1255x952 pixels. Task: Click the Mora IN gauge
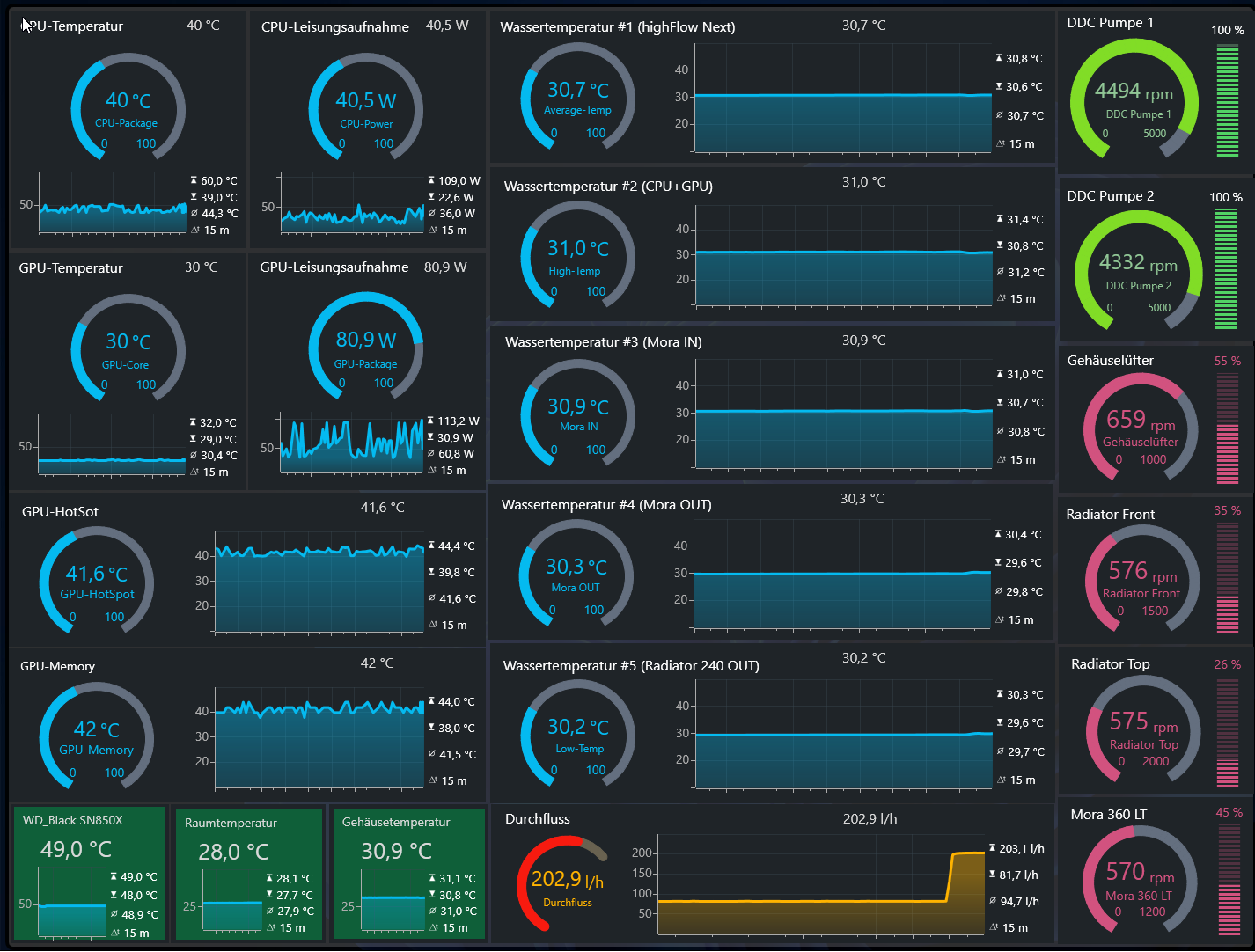(577, 413)
